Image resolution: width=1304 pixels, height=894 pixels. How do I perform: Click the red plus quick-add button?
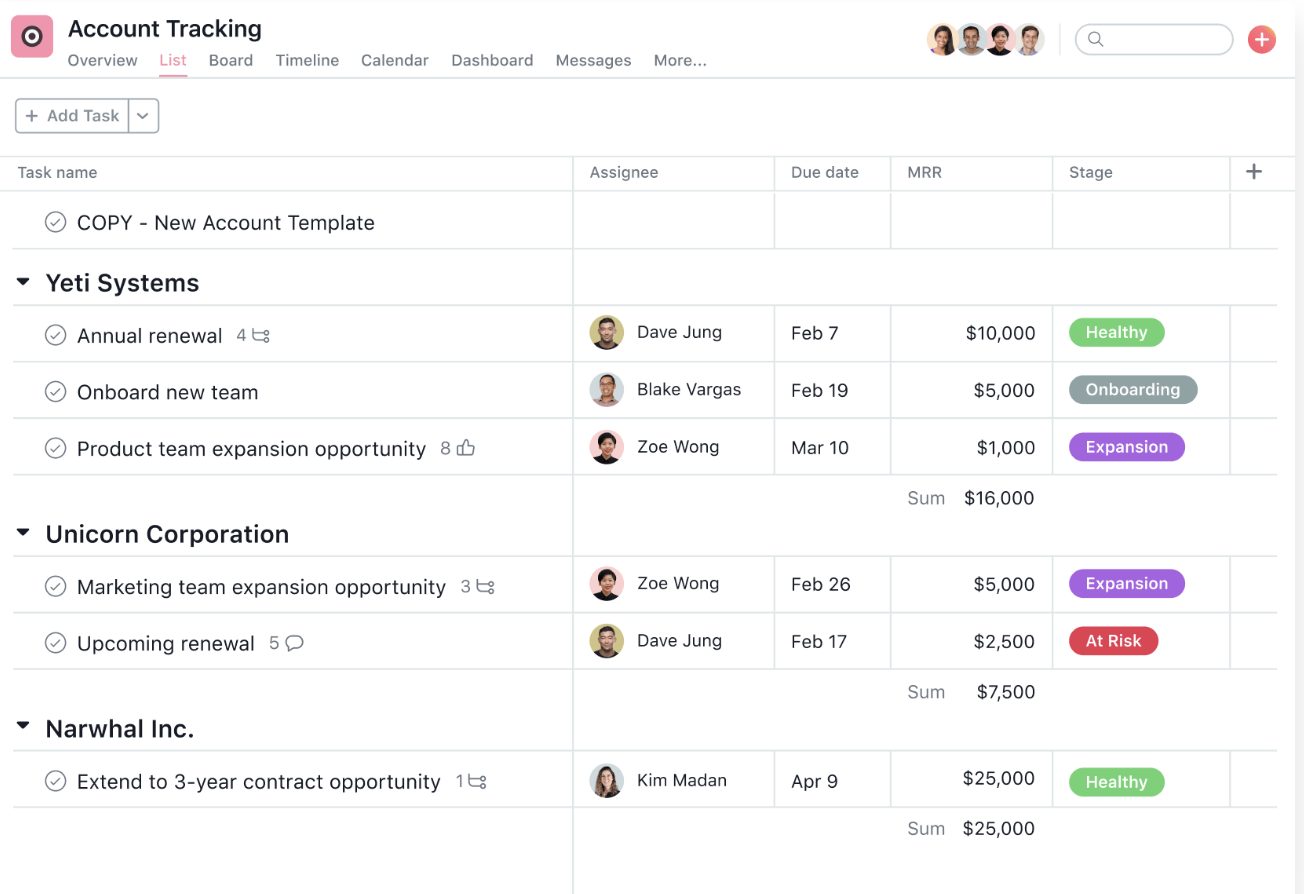[x=1262, y=39]
